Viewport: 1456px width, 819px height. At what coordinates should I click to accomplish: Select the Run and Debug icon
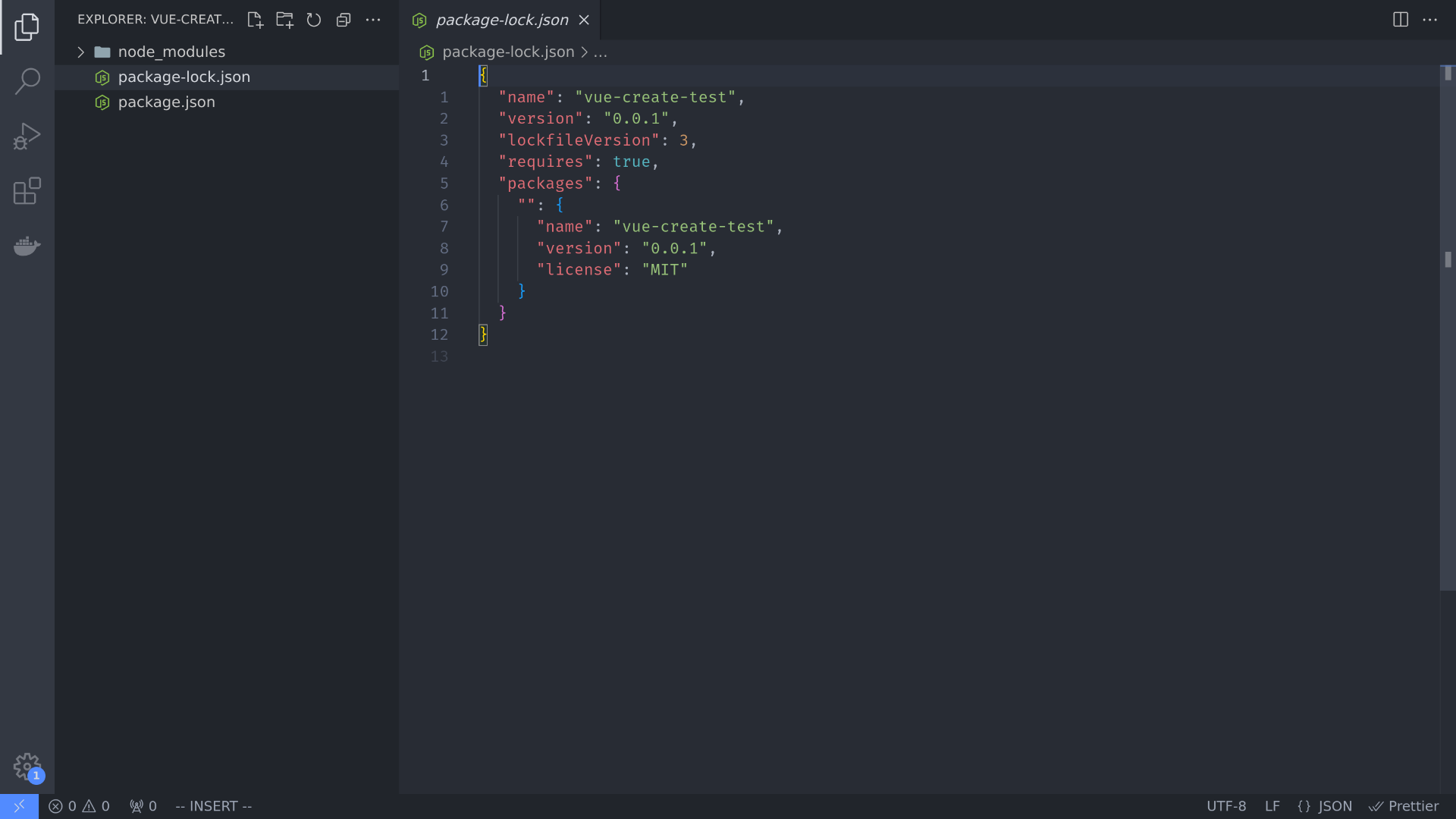coord(27,136)
